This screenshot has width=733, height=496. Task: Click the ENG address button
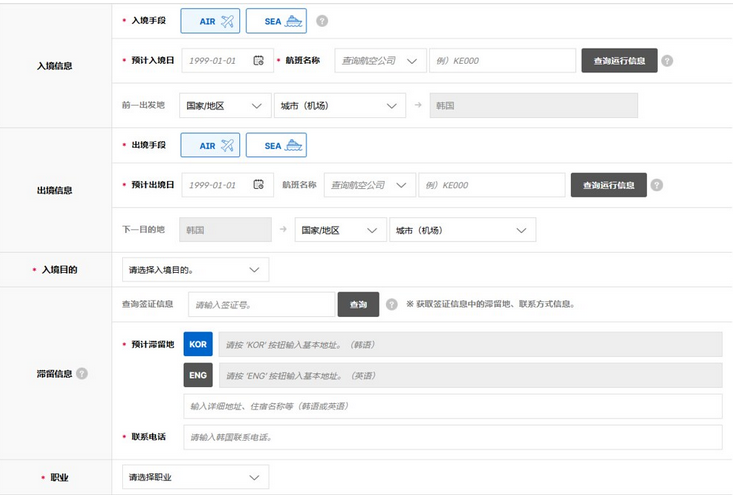[x=198, y=375]
